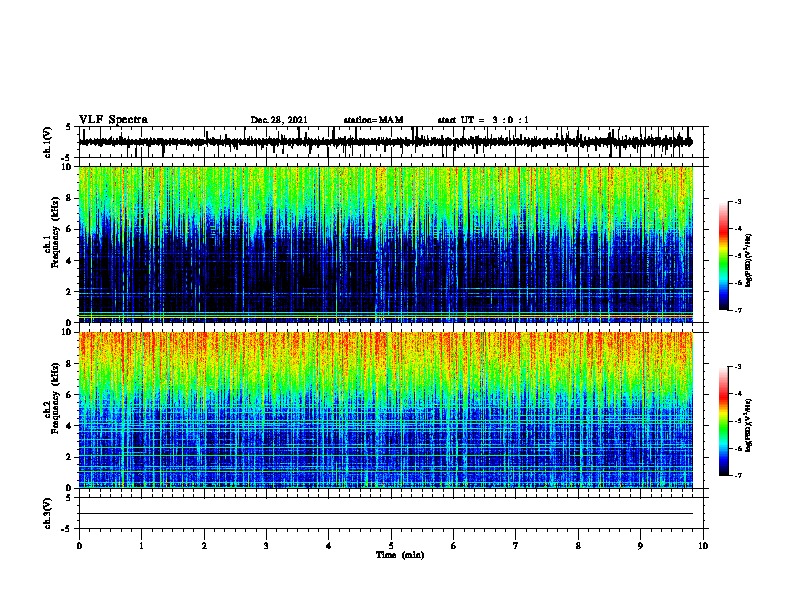Screen dimensions: 792x612
Task: Click the ch.1 colorbar log(PSD) unit label
Action: [x=749, y=260]
